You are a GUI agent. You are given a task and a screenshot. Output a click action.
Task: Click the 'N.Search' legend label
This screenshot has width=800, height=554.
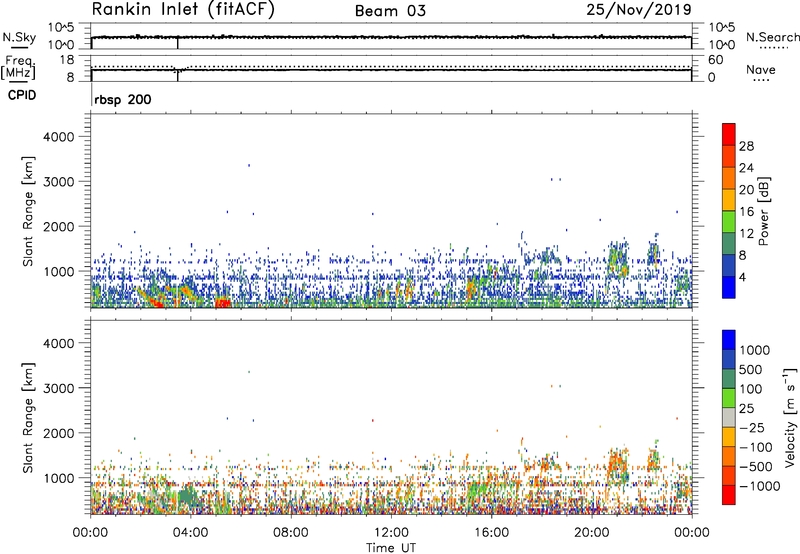[772, 37]
